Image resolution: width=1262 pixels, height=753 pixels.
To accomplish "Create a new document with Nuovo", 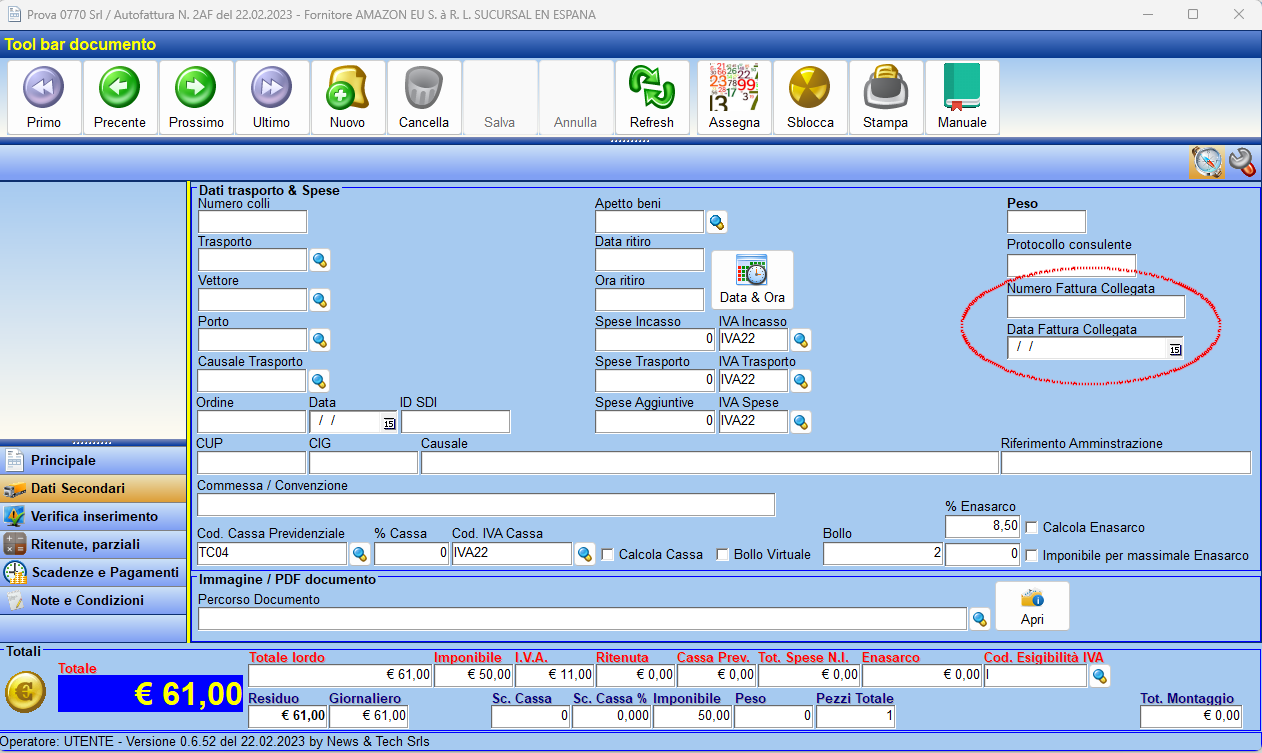I will [x=347, y=97].
